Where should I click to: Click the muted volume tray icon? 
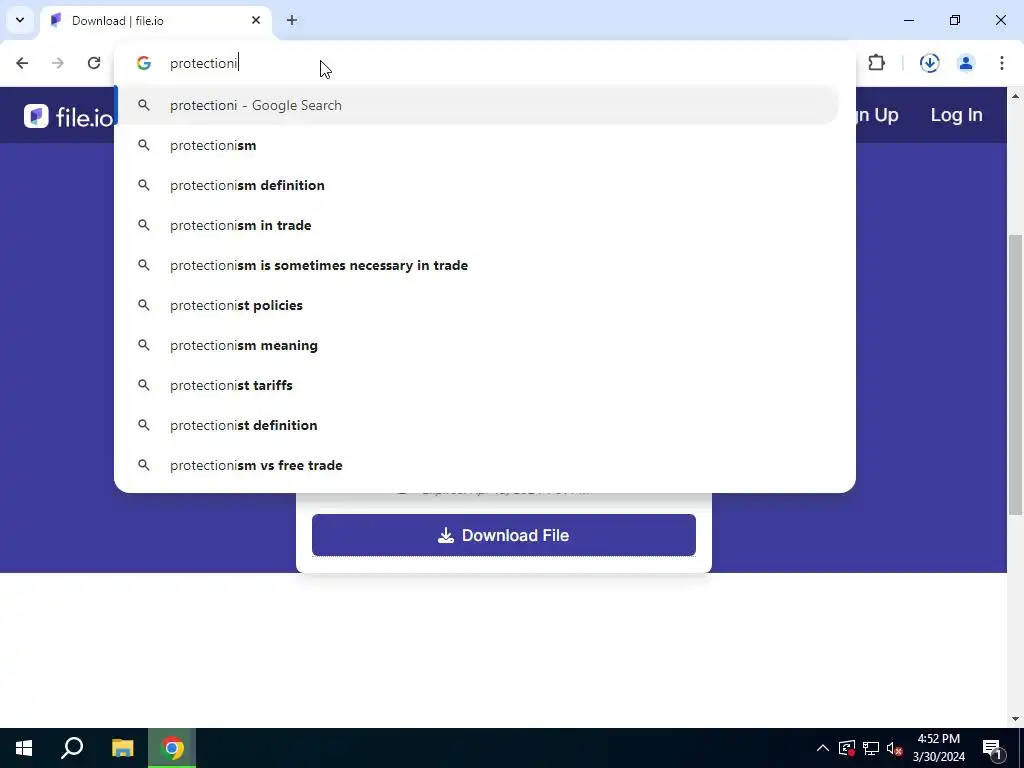(894, 748)
